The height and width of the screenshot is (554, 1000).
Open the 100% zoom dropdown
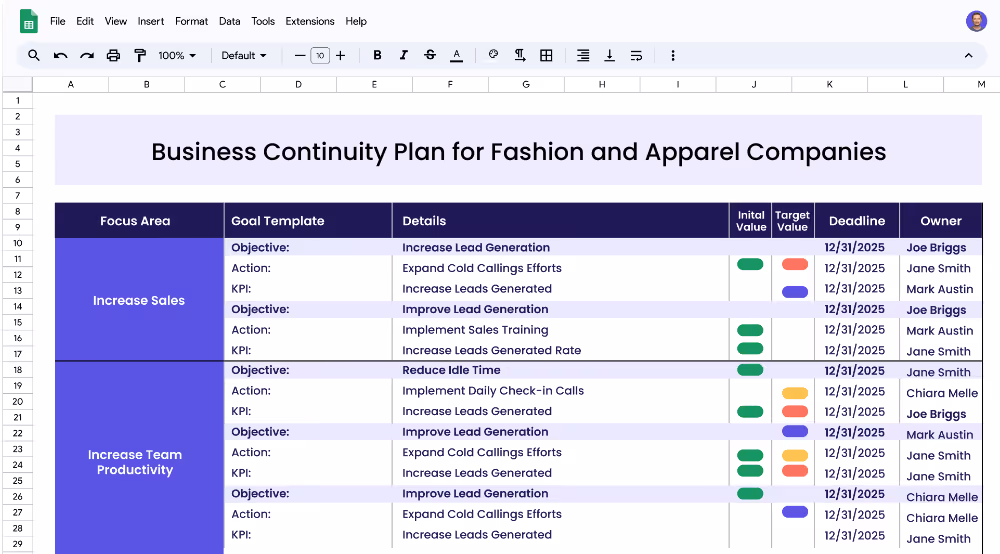click(177, 56)
